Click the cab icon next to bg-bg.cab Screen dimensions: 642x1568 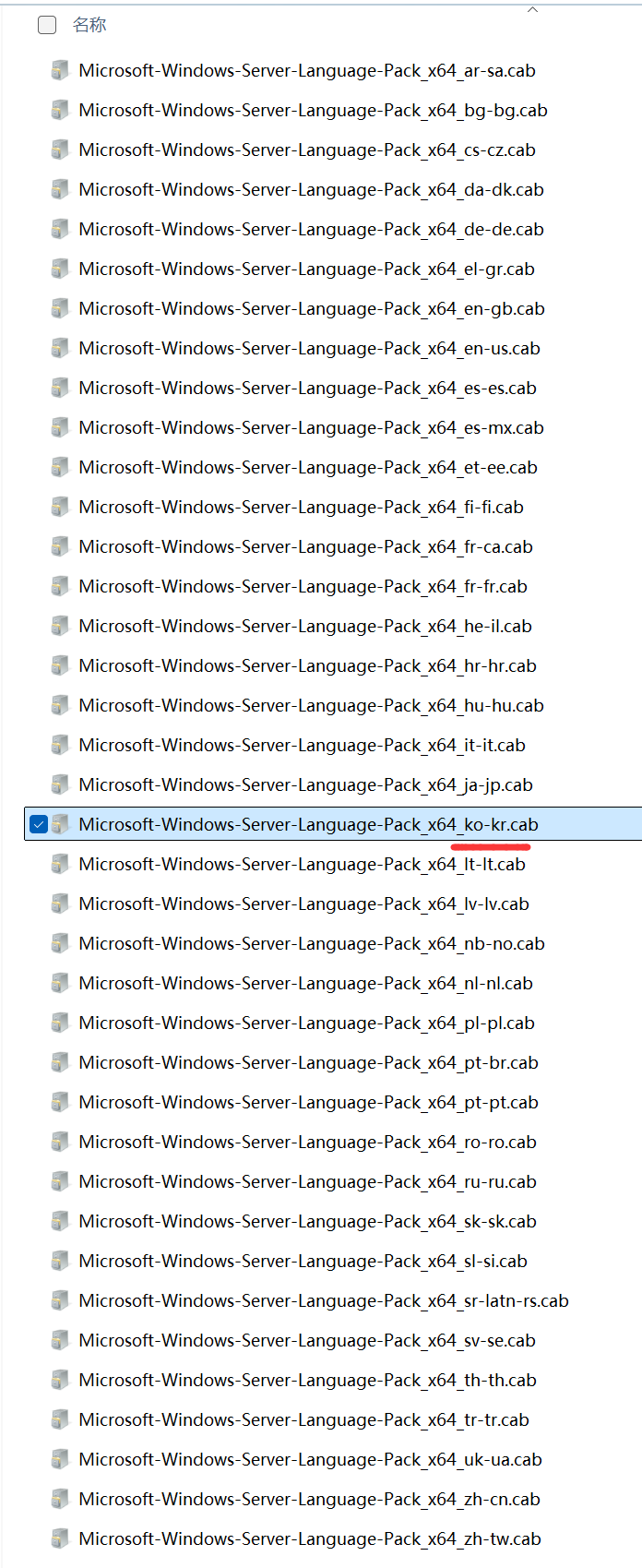[60, 111]
